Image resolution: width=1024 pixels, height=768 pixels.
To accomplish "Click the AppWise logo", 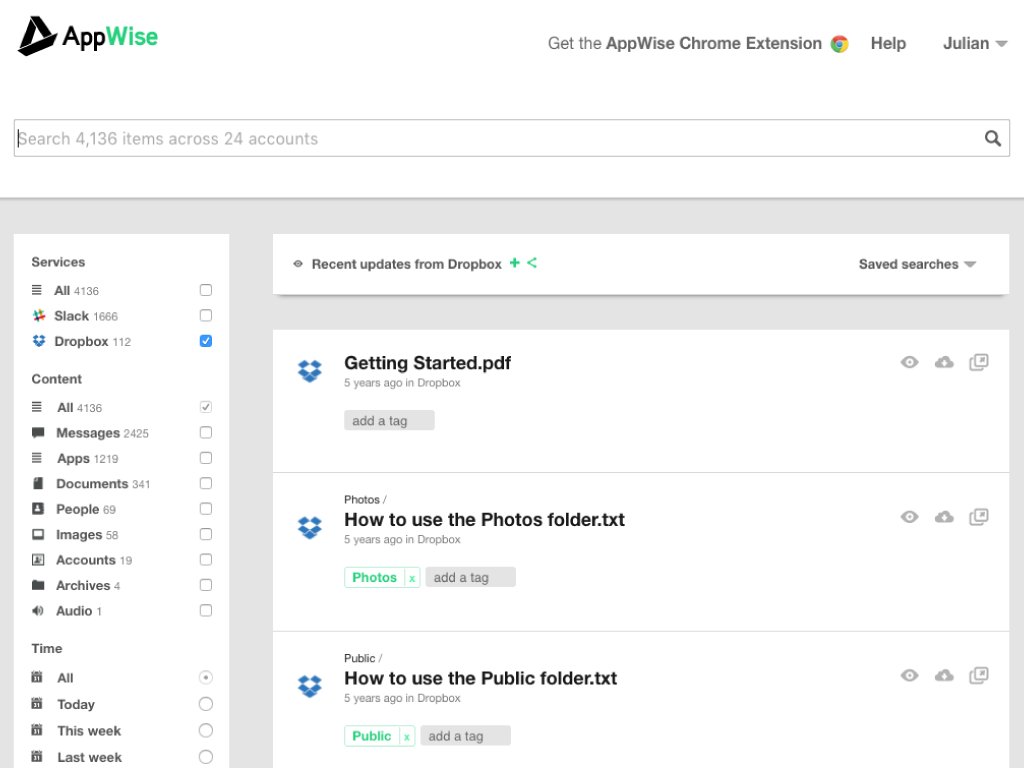I will tap(88, 37).
